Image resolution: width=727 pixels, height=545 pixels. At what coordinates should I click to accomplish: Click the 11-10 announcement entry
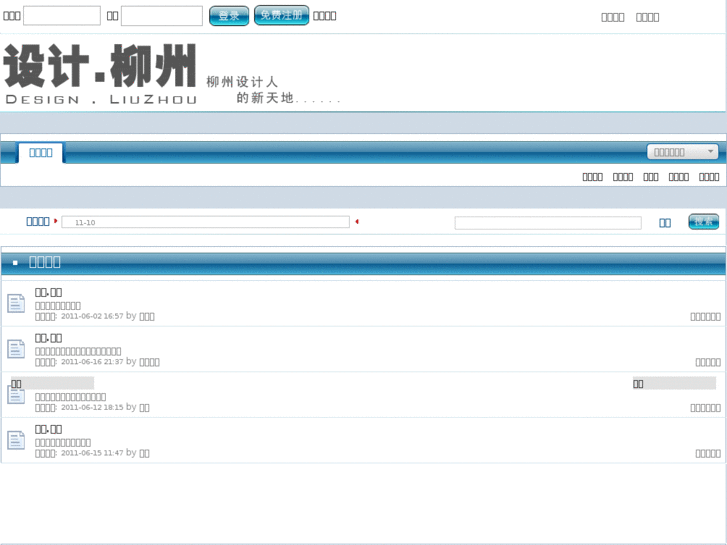point(85,223)
